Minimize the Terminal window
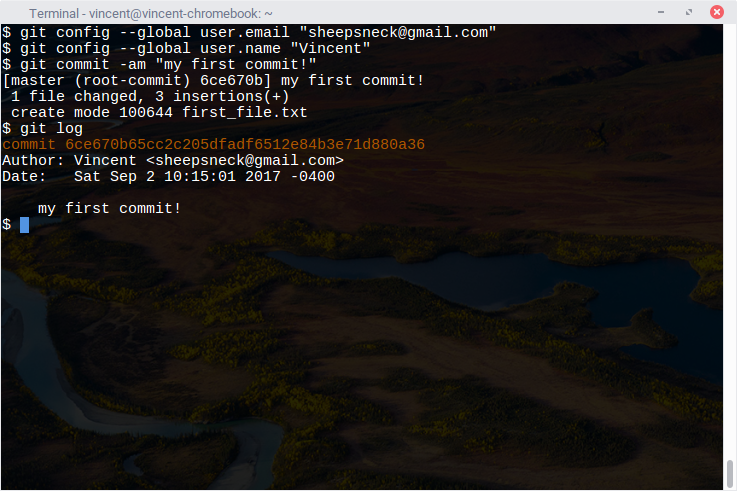The image size is (737, 491). (661, 12)
